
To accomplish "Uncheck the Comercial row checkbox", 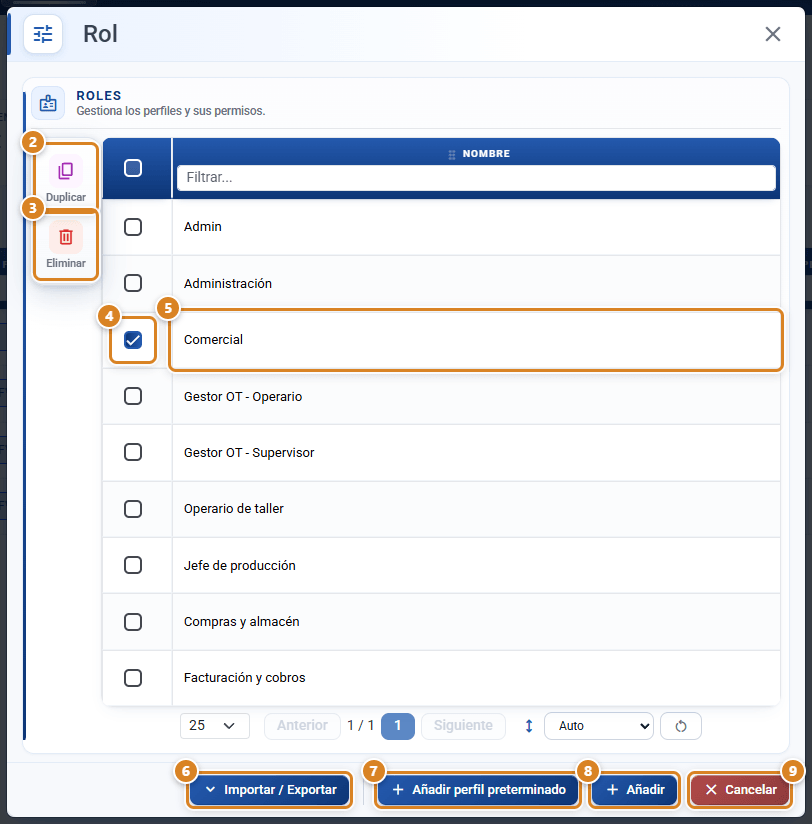I will (133, 340).
